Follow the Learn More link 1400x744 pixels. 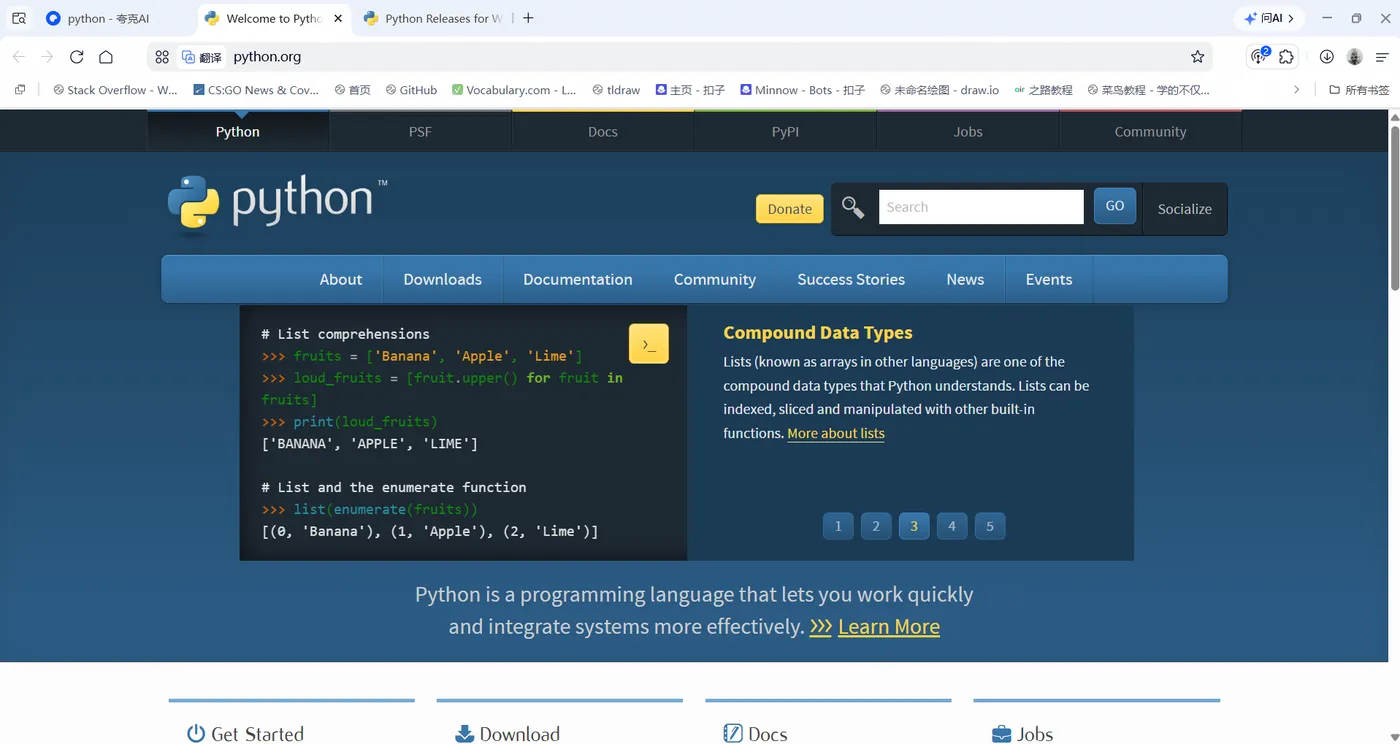click(889, 626)
